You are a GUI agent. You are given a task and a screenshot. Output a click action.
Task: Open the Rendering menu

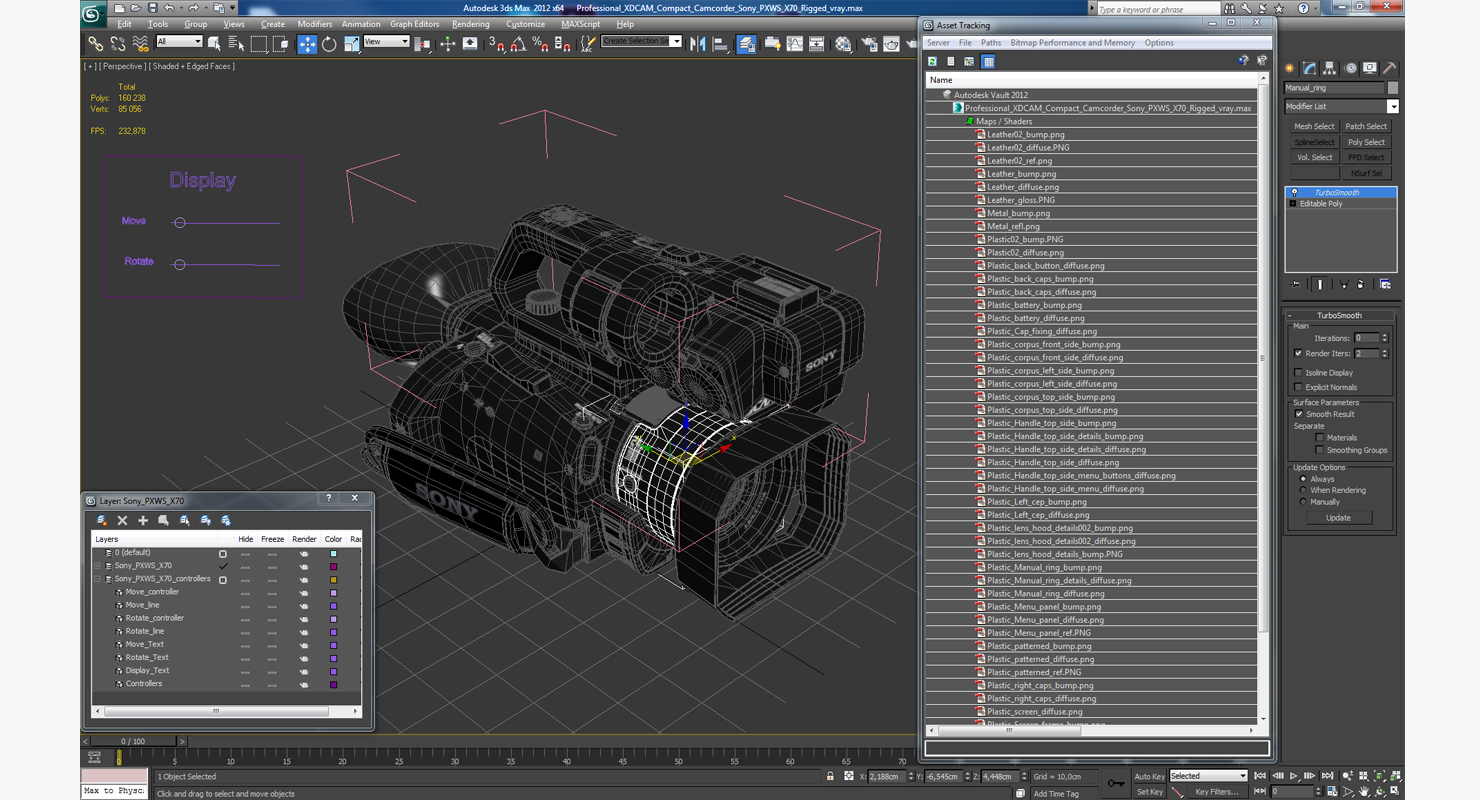470,24
